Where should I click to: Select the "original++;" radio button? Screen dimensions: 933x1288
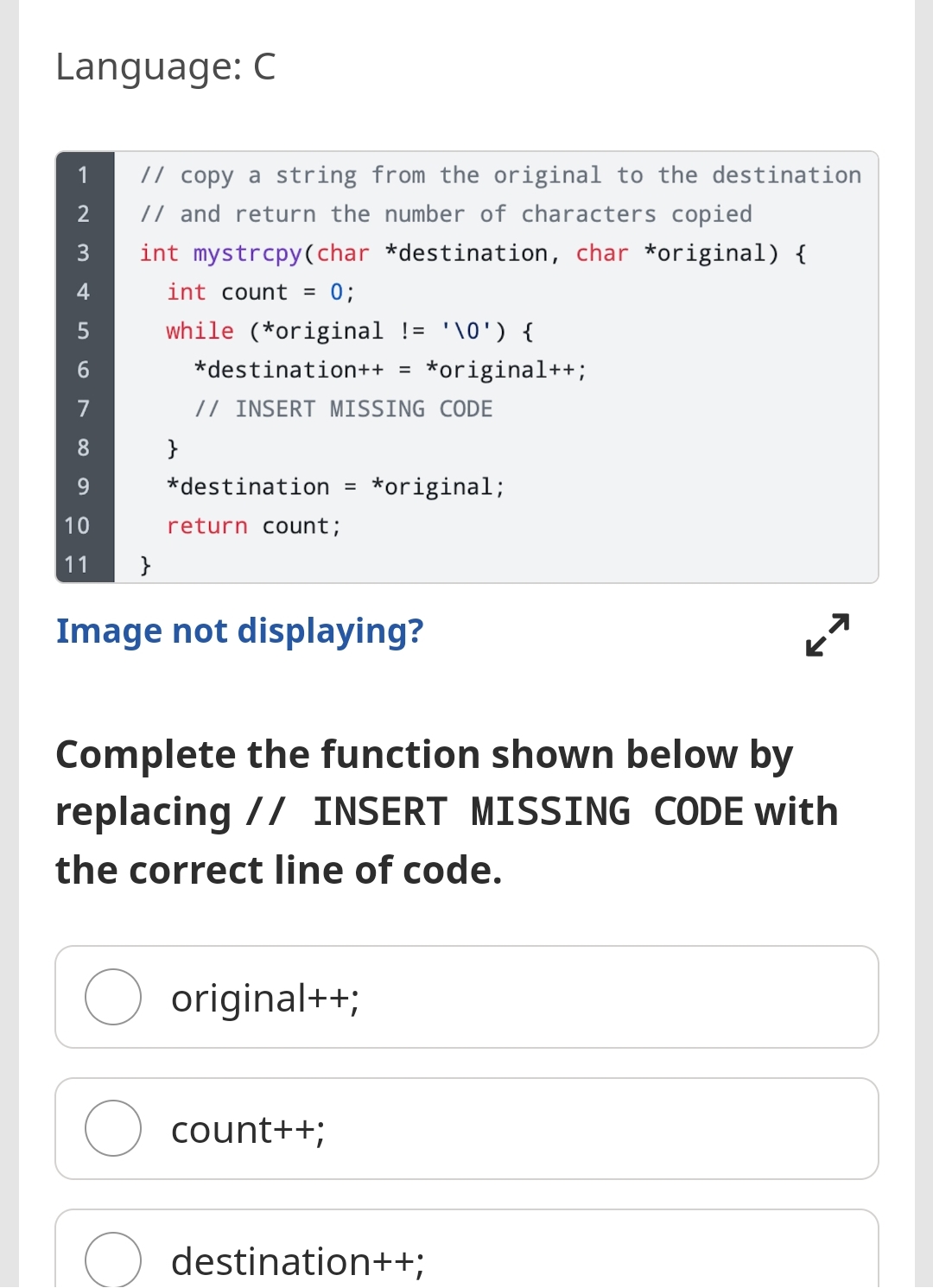click(x=112, y=998)
